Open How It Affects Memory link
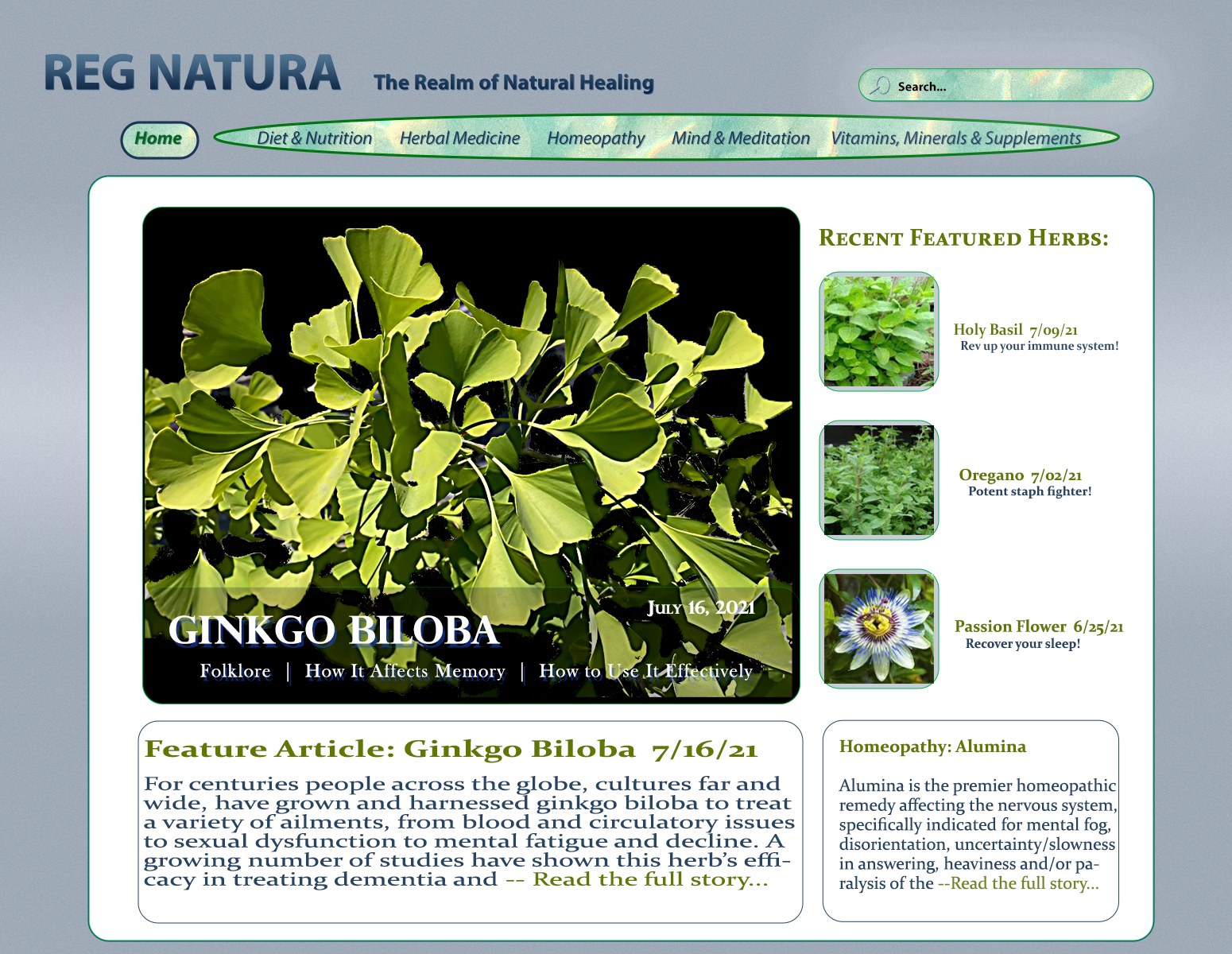Screen dimensions: 1232x954 405,672
